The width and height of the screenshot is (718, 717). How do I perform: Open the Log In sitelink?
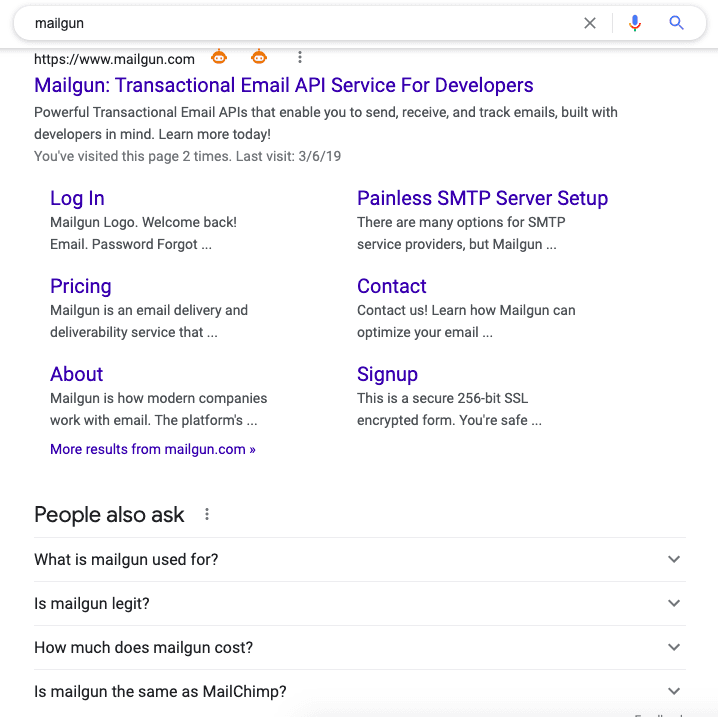(77, 198)
